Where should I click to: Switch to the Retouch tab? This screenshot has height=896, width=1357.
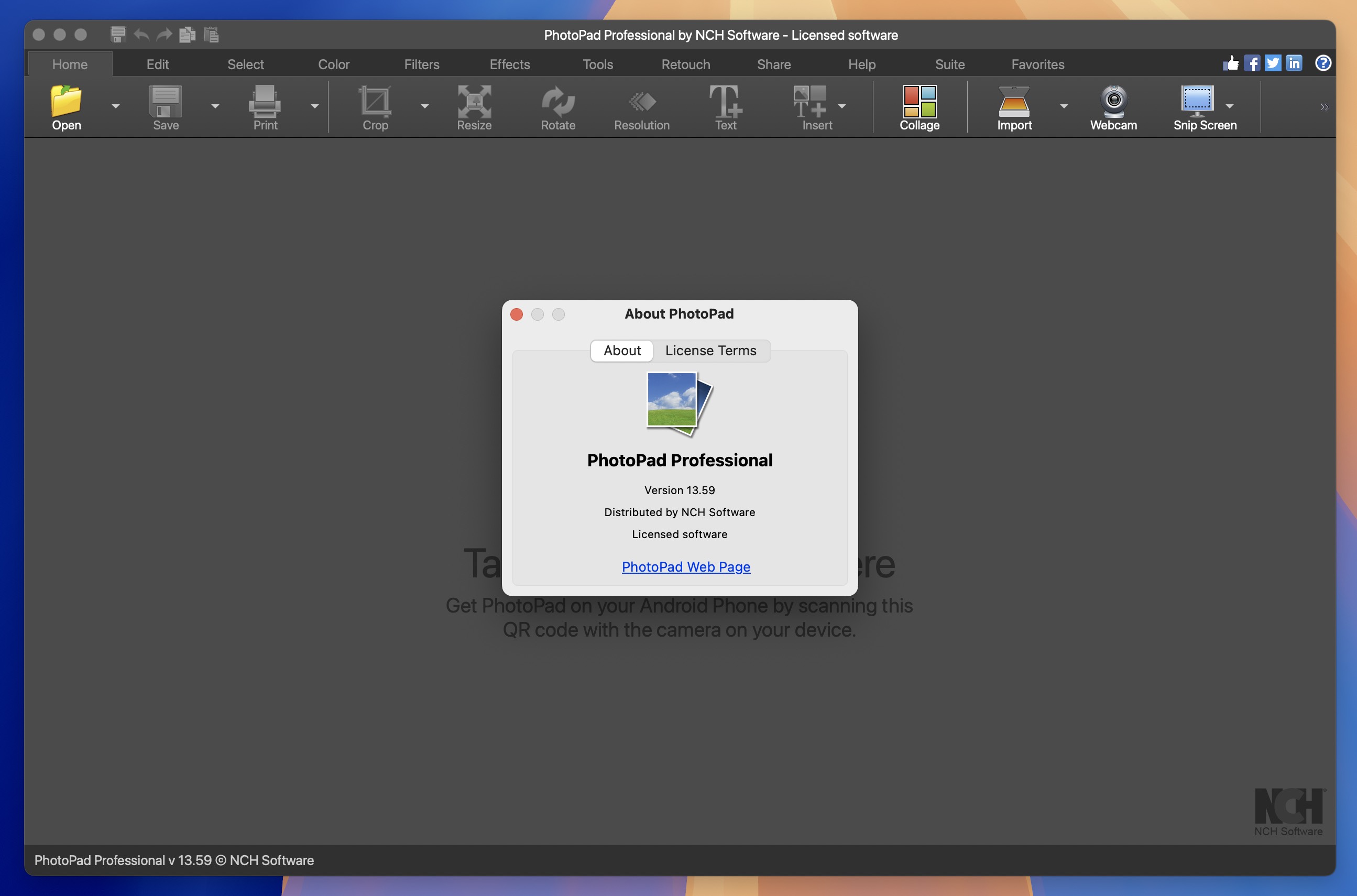click(x=686, y=64)
